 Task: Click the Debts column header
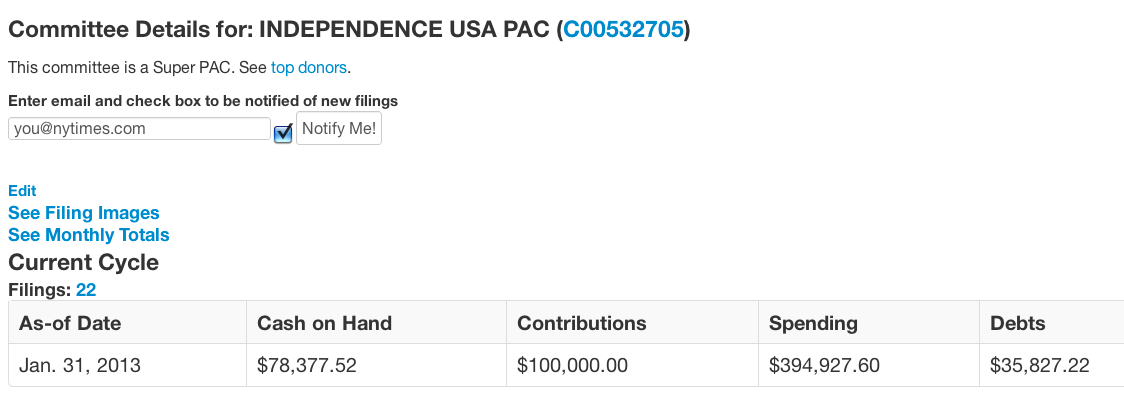tap(1017, 323)
